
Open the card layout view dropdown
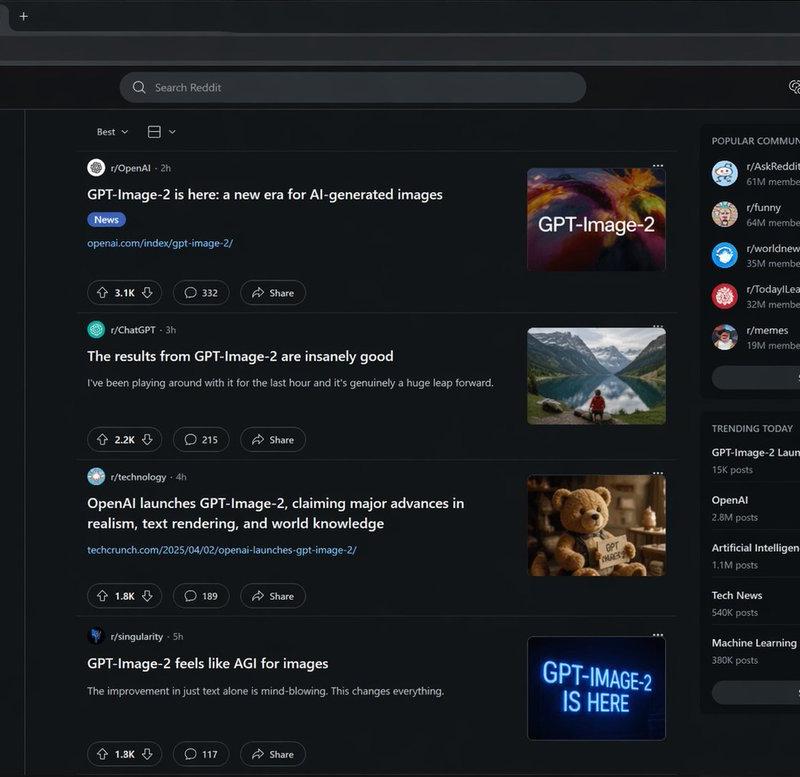[161, 132]
